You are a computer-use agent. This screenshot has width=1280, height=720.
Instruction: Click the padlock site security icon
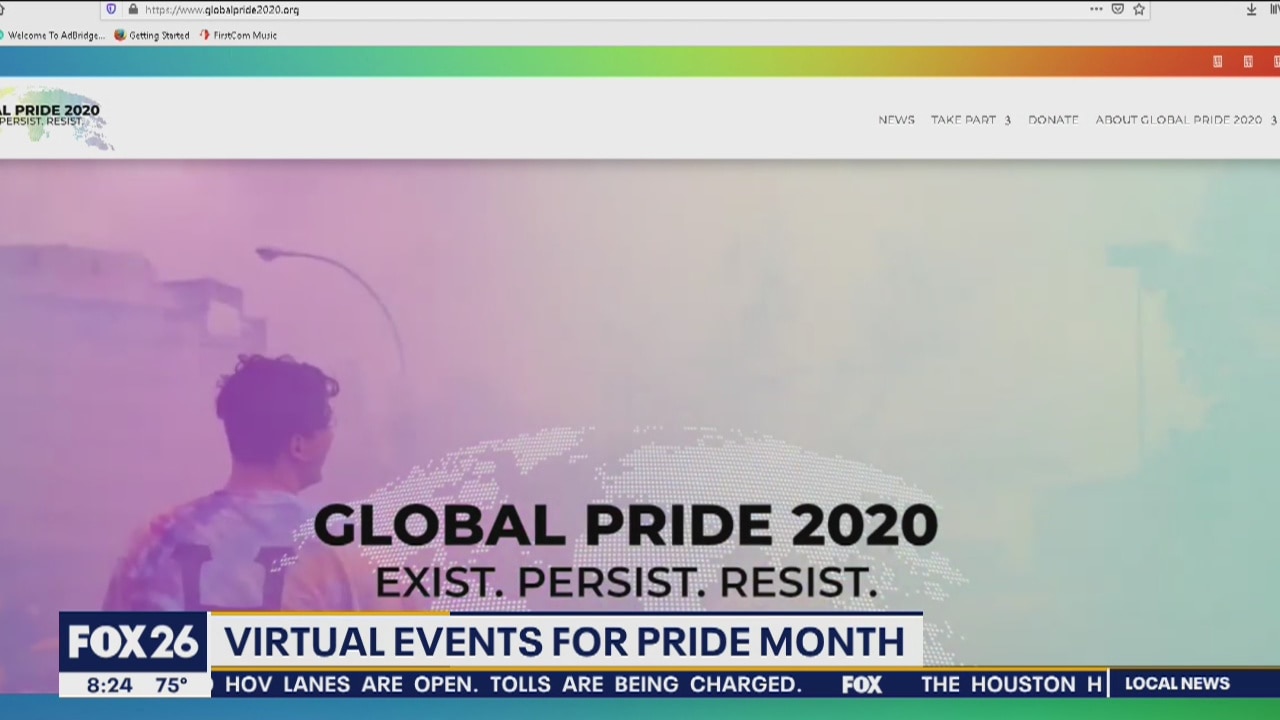[132, 9]
